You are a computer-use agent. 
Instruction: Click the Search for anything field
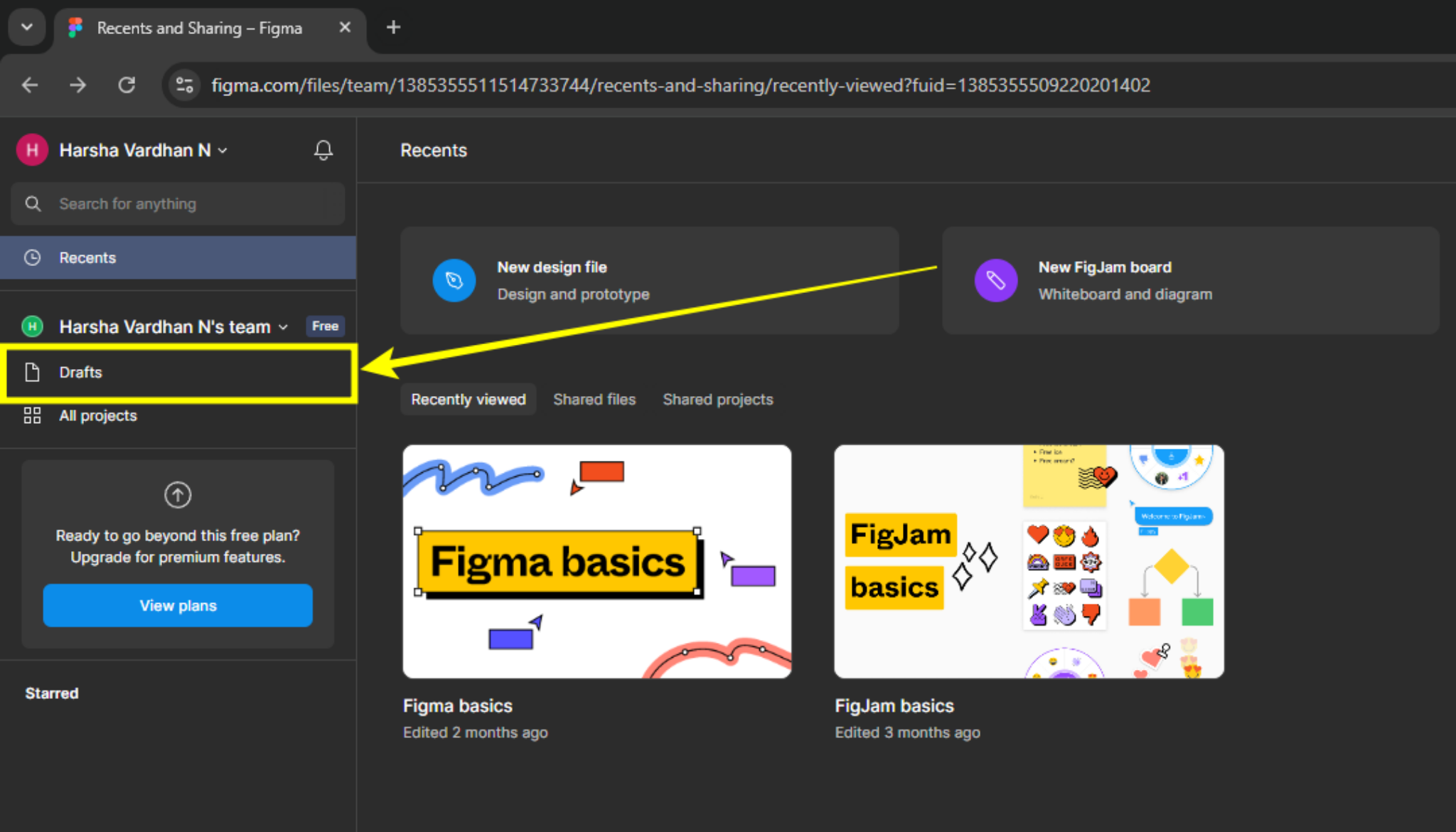(x=178, y=204)
